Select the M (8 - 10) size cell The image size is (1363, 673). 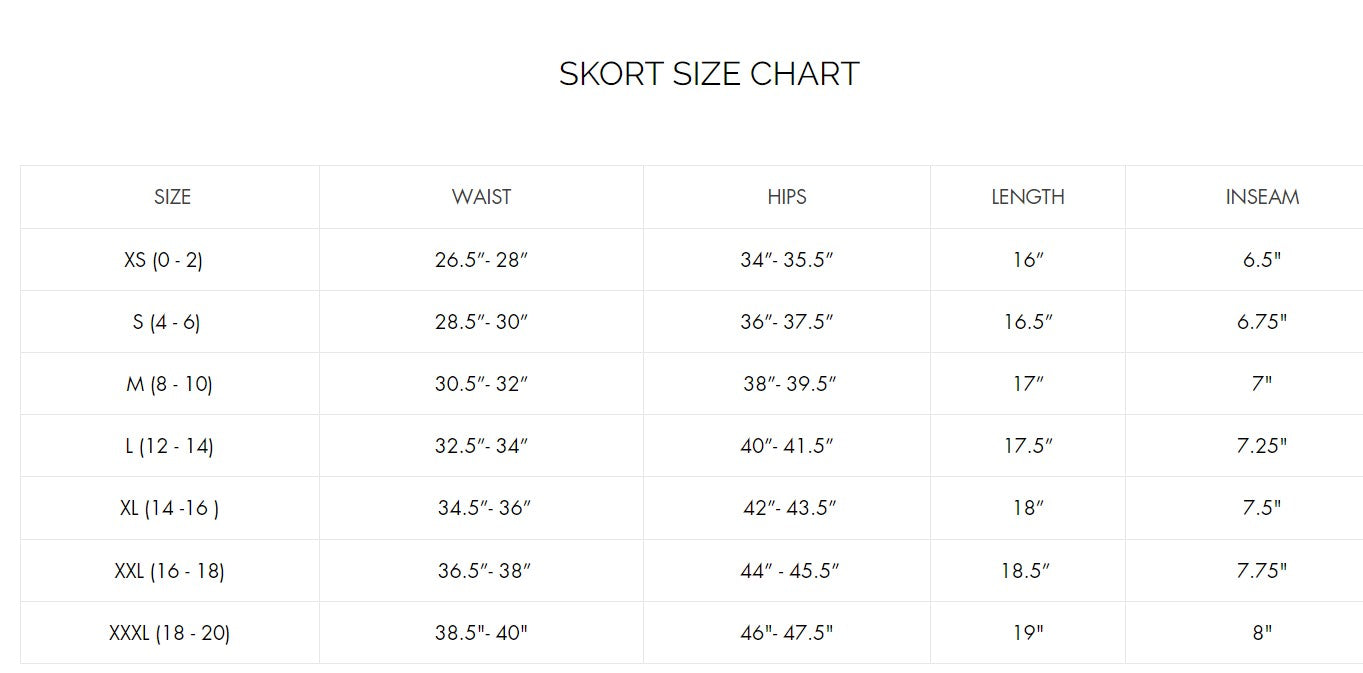click(169, 384)
